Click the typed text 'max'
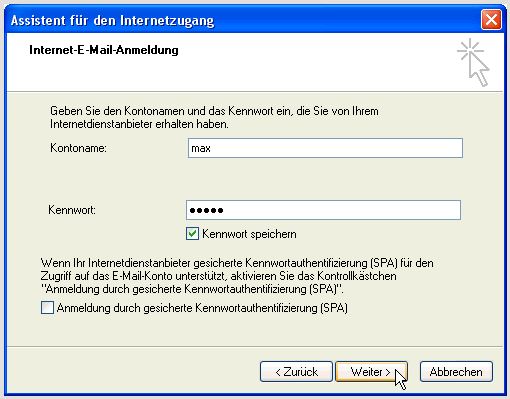Screen dimensions: 510x399 click(x=201, y=148)
